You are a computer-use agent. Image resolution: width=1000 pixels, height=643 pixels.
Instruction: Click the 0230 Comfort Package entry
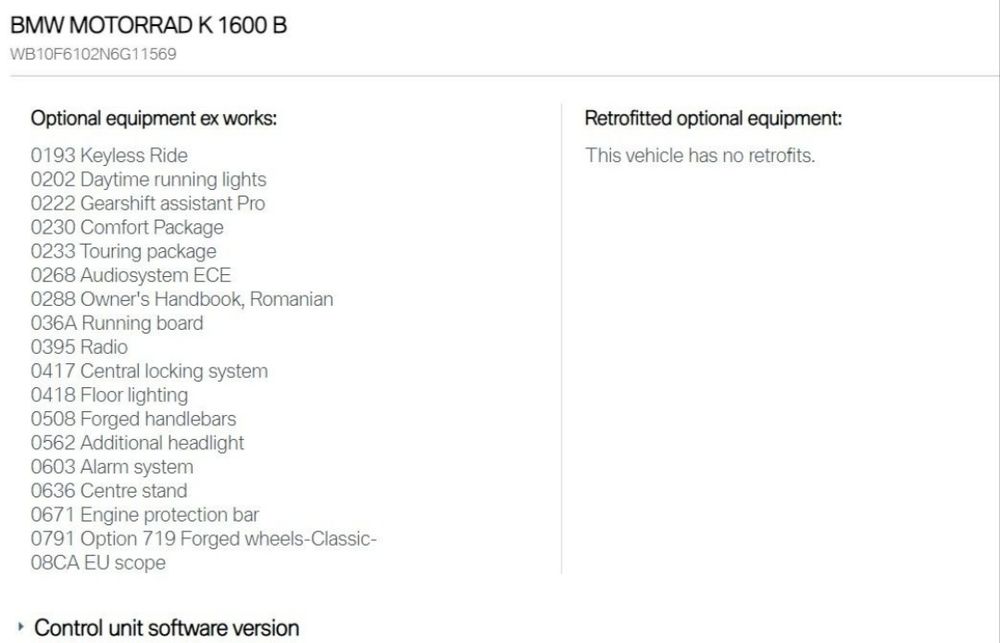(127, 227)
